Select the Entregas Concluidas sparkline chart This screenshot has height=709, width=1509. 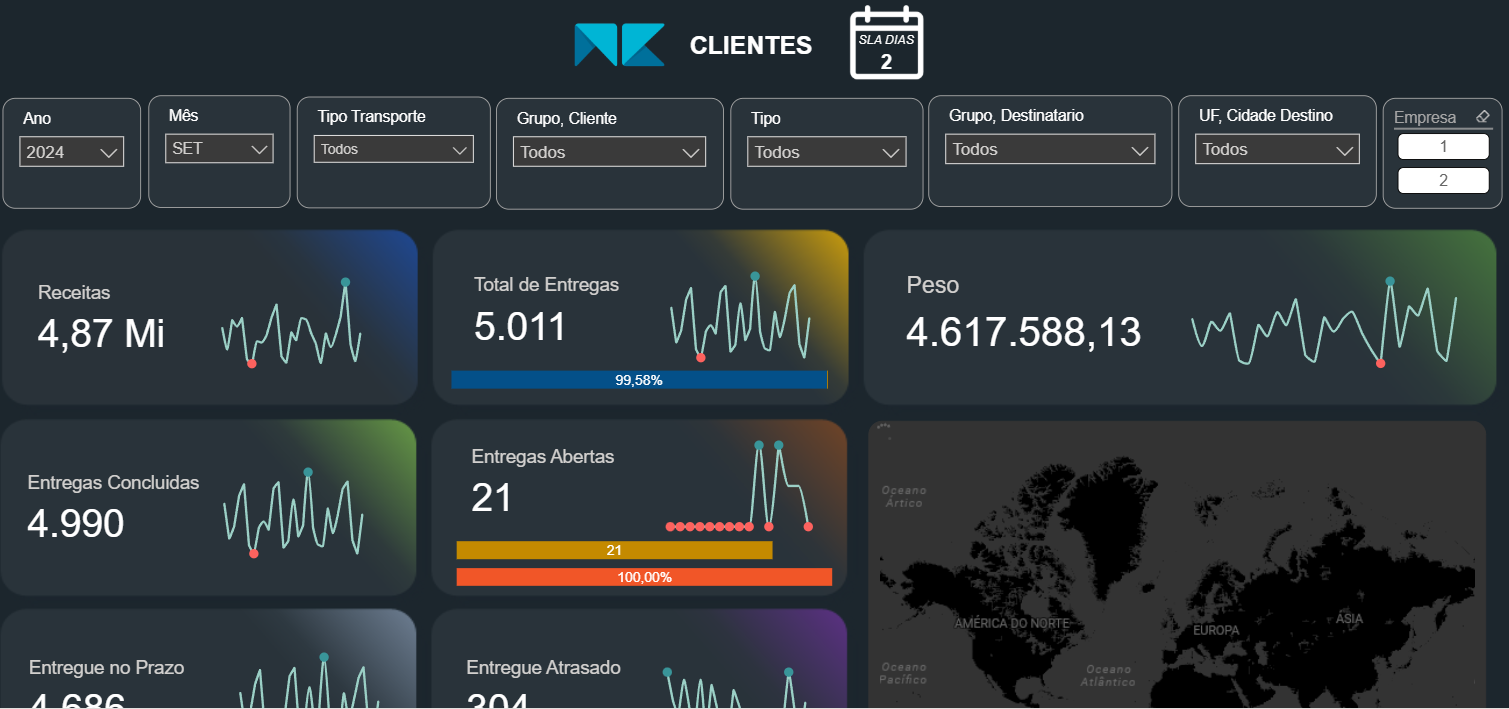[x=293, y=512]
